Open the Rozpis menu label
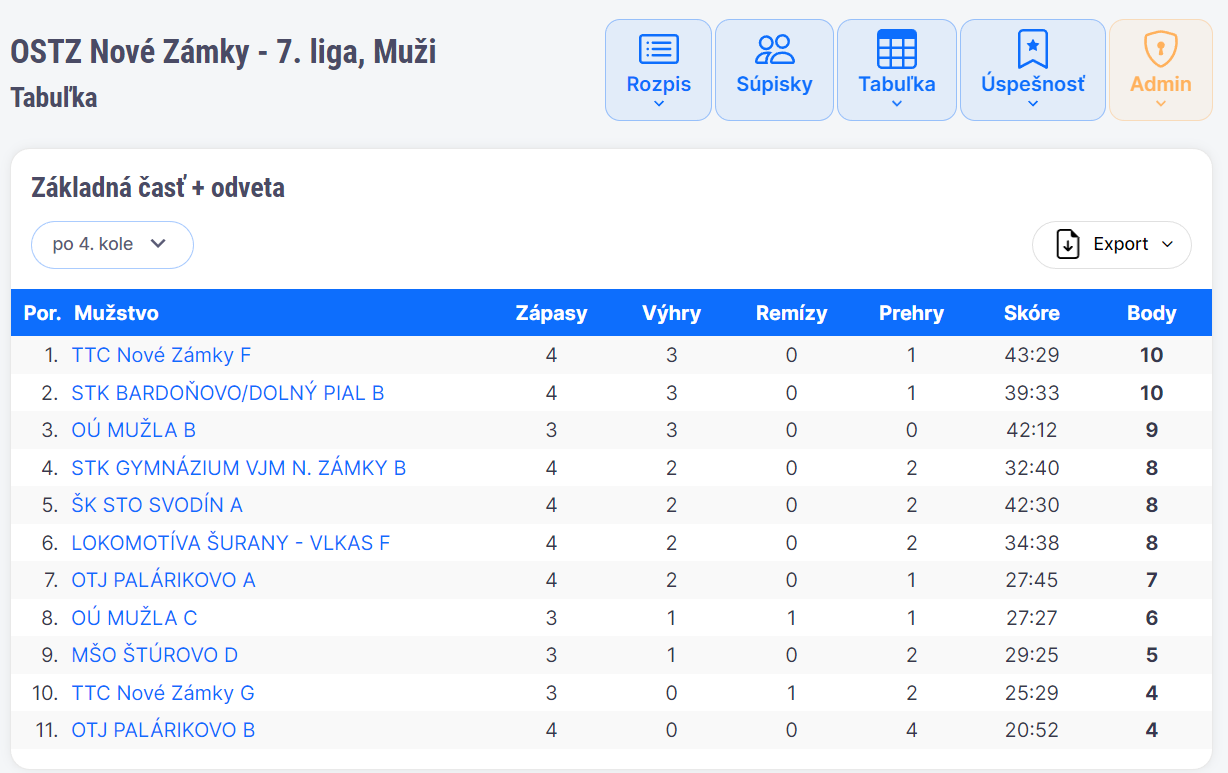1228x773 pixels. click(x=659, y=84)
